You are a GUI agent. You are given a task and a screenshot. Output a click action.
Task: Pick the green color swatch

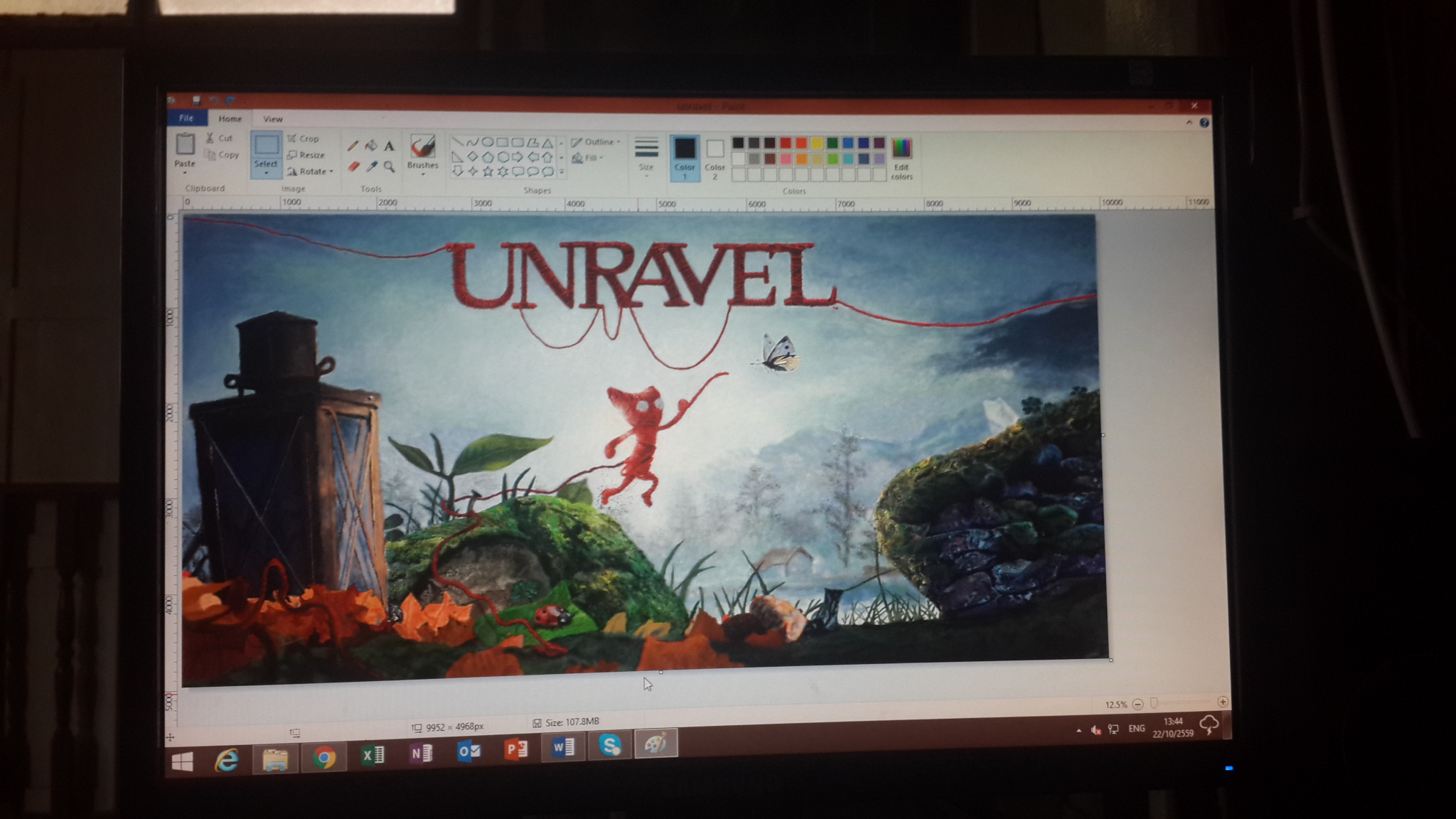coord(832,143)
